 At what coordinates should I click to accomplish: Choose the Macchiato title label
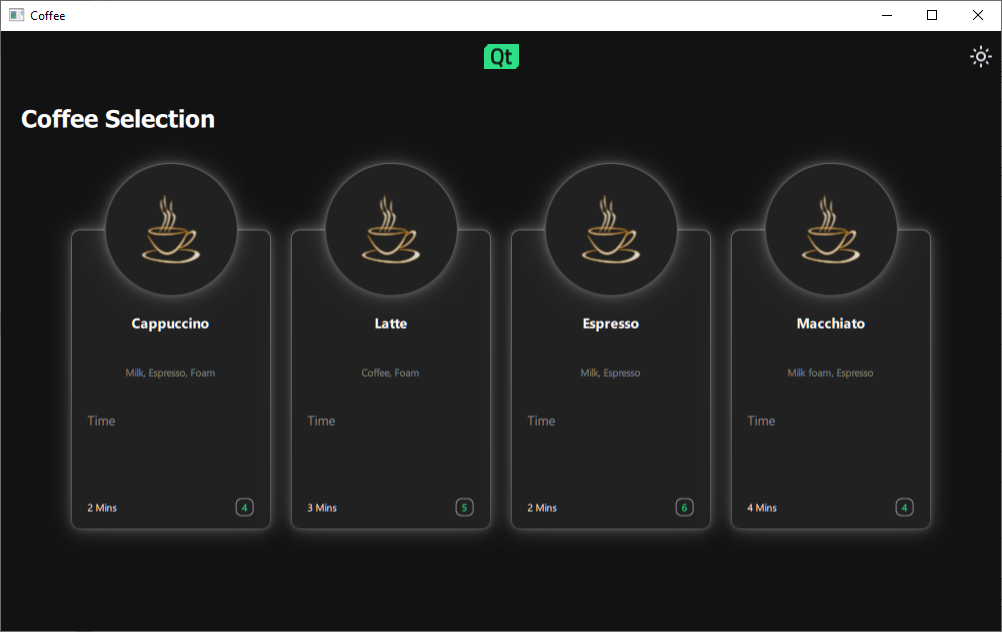[x=831, y=324]
